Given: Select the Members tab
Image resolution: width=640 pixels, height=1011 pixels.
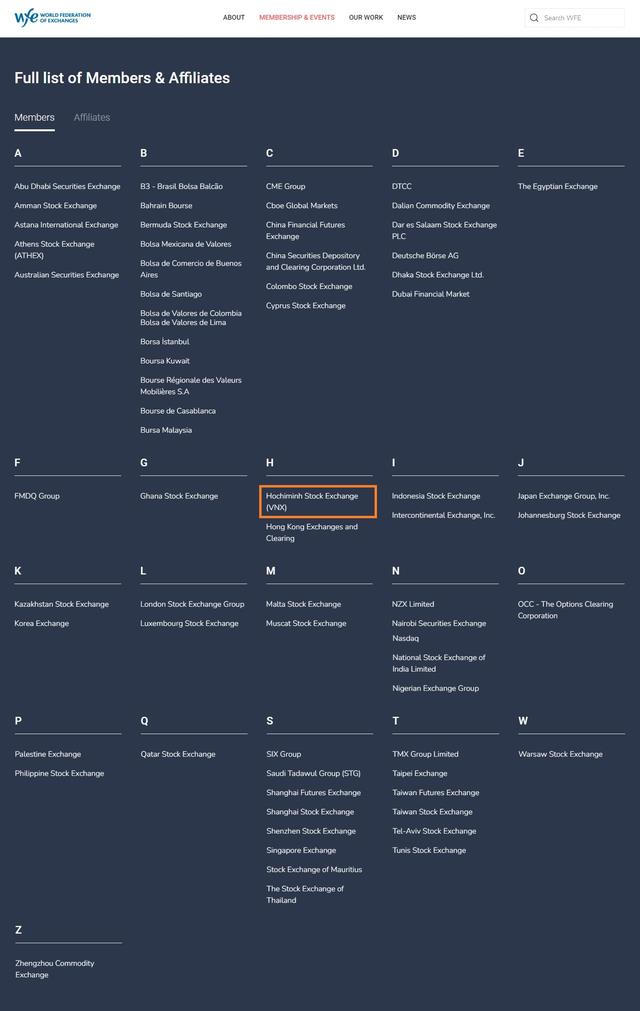Looking at the screenshot, I should (34, 117).
